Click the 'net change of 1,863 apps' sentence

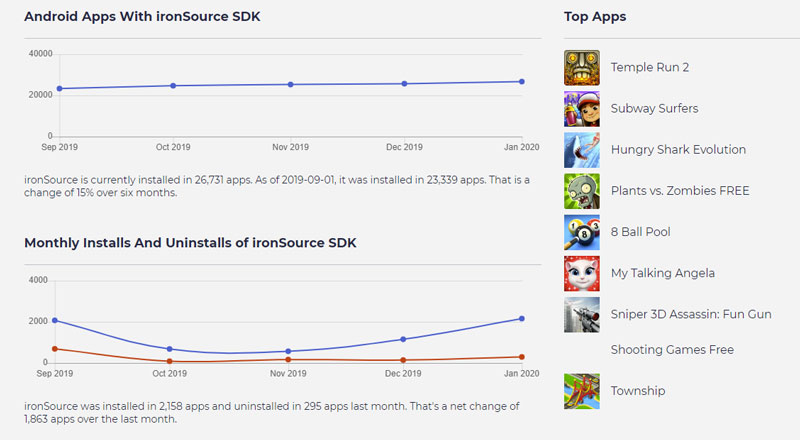(x=272, y=412)
